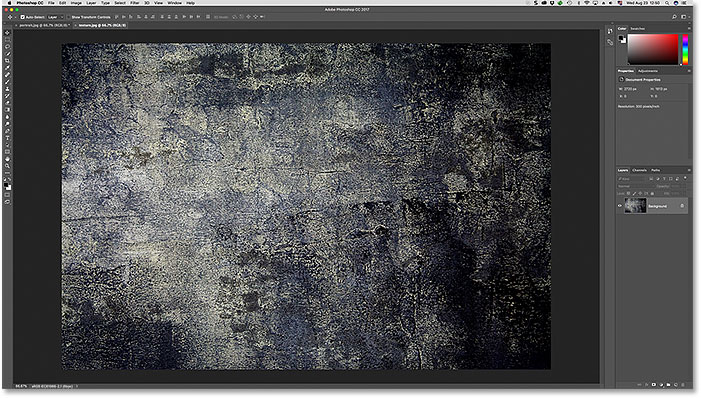Select the Brush tool
The image size is (701, 398).
(x=7, y=82)
